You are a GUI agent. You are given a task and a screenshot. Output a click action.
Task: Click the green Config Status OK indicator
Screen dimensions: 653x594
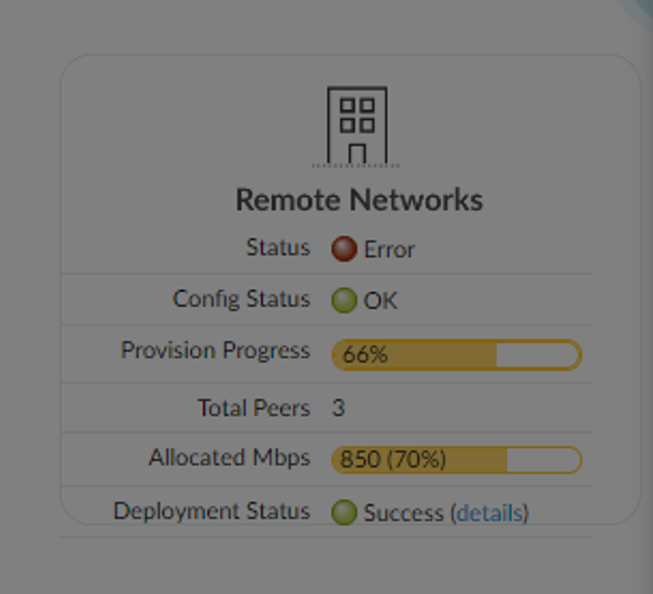click(x=344, y=300)
